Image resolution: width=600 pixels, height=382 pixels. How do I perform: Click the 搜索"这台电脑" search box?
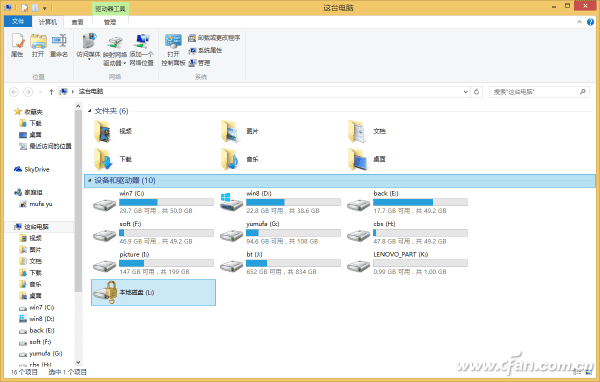pos(539,92)
